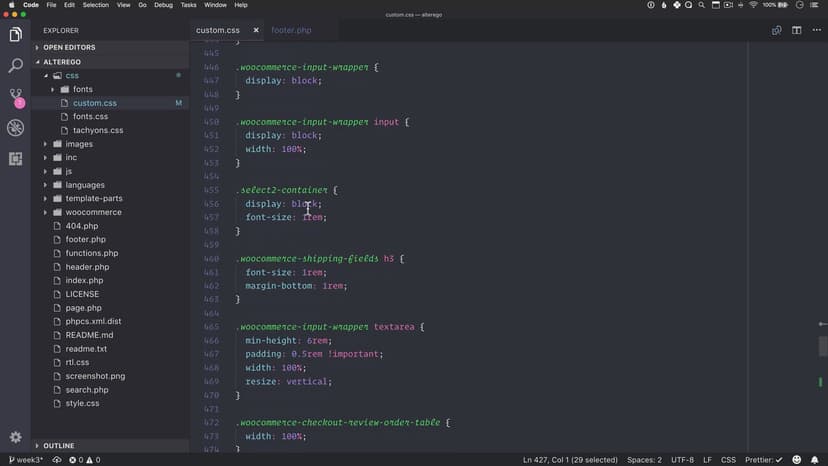
Task: Expand the OUTLINE section
Action: tap(59, 446)
